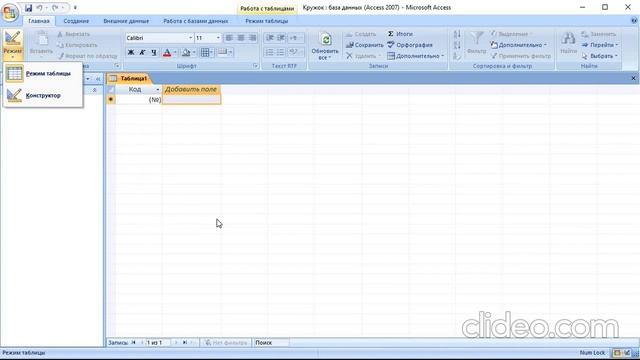Click Создать new record command
The image size is (640, 360).
point(361,34)
